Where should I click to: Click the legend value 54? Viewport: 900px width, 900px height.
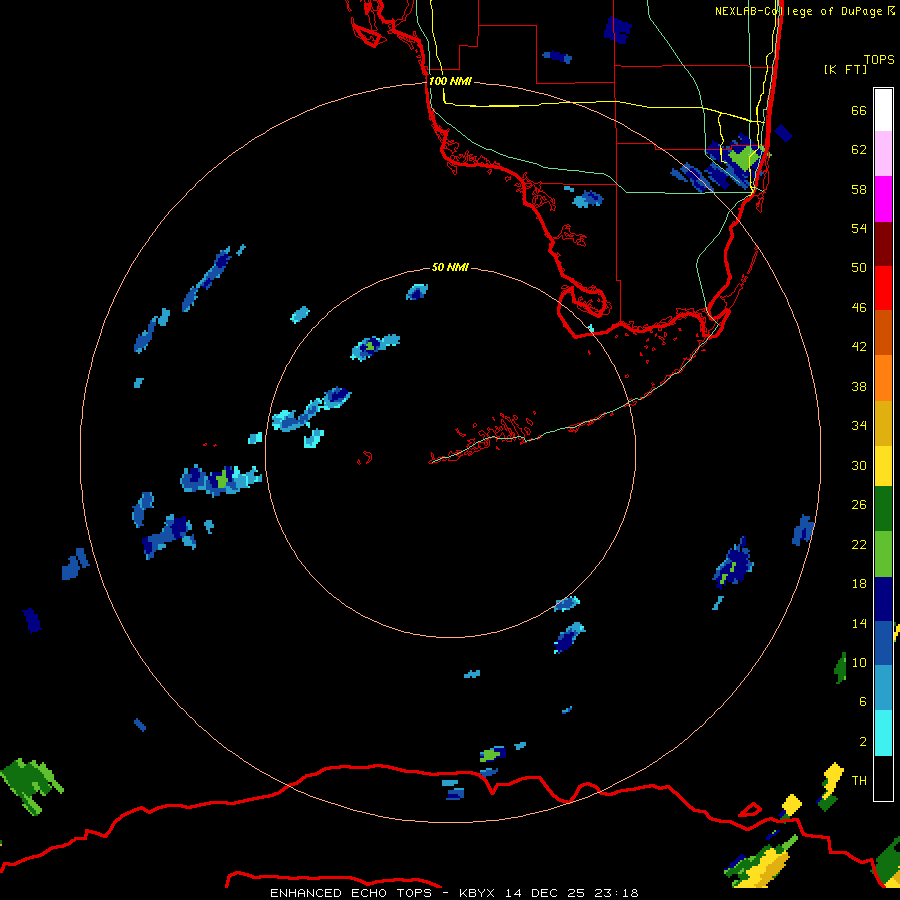(x=859, y=228)
